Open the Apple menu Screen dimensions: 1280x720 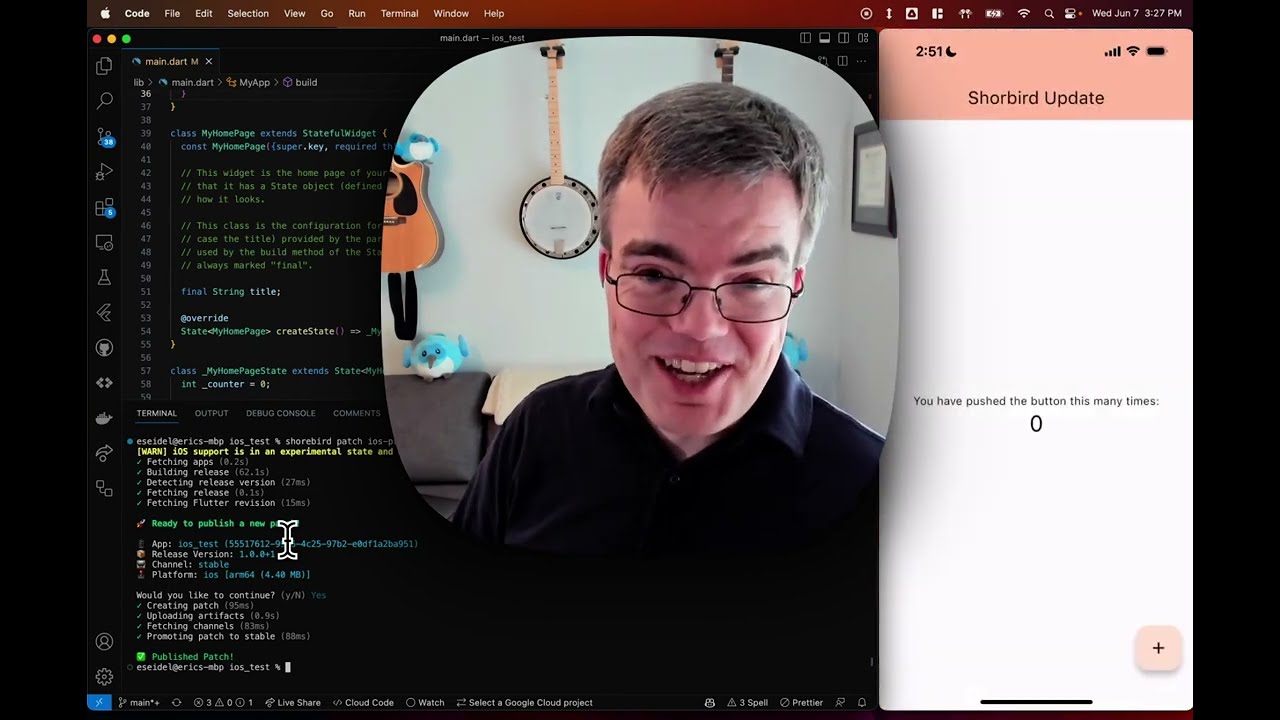coord(105,13)
